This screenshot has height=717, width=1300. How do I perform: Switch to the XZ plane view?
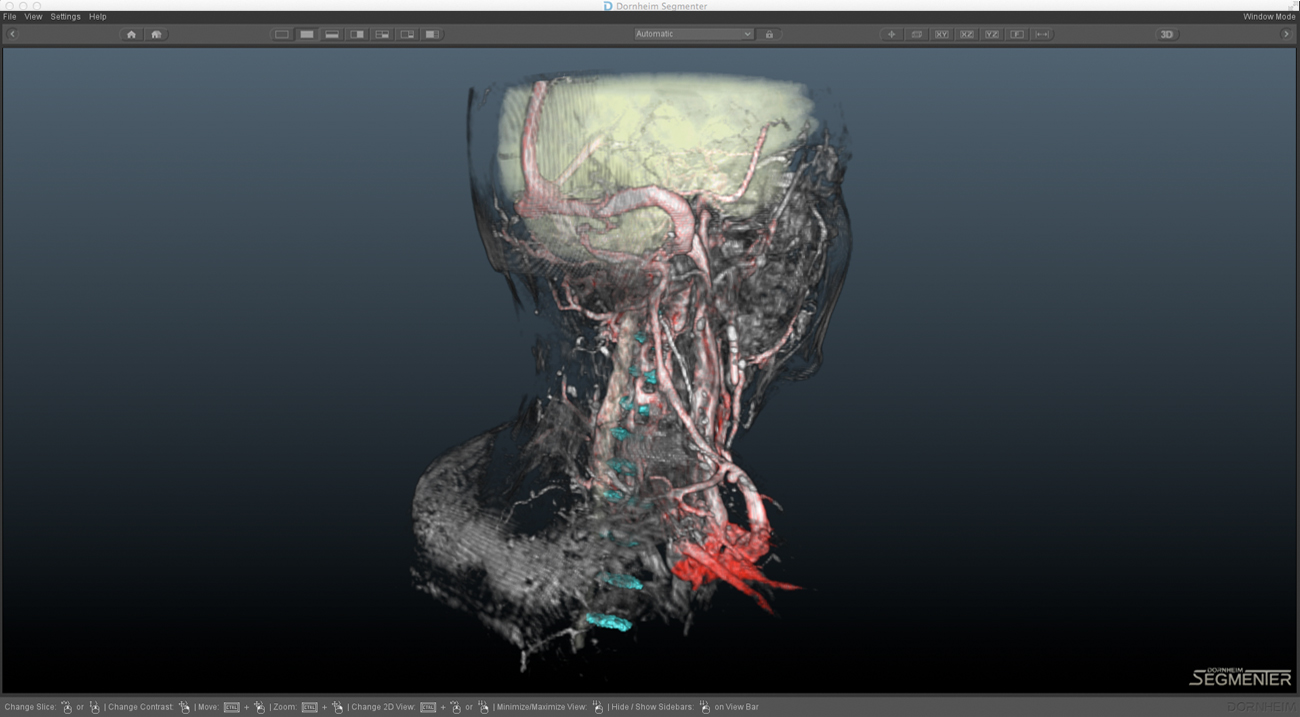pyautogui.click(x=967, y=34)
